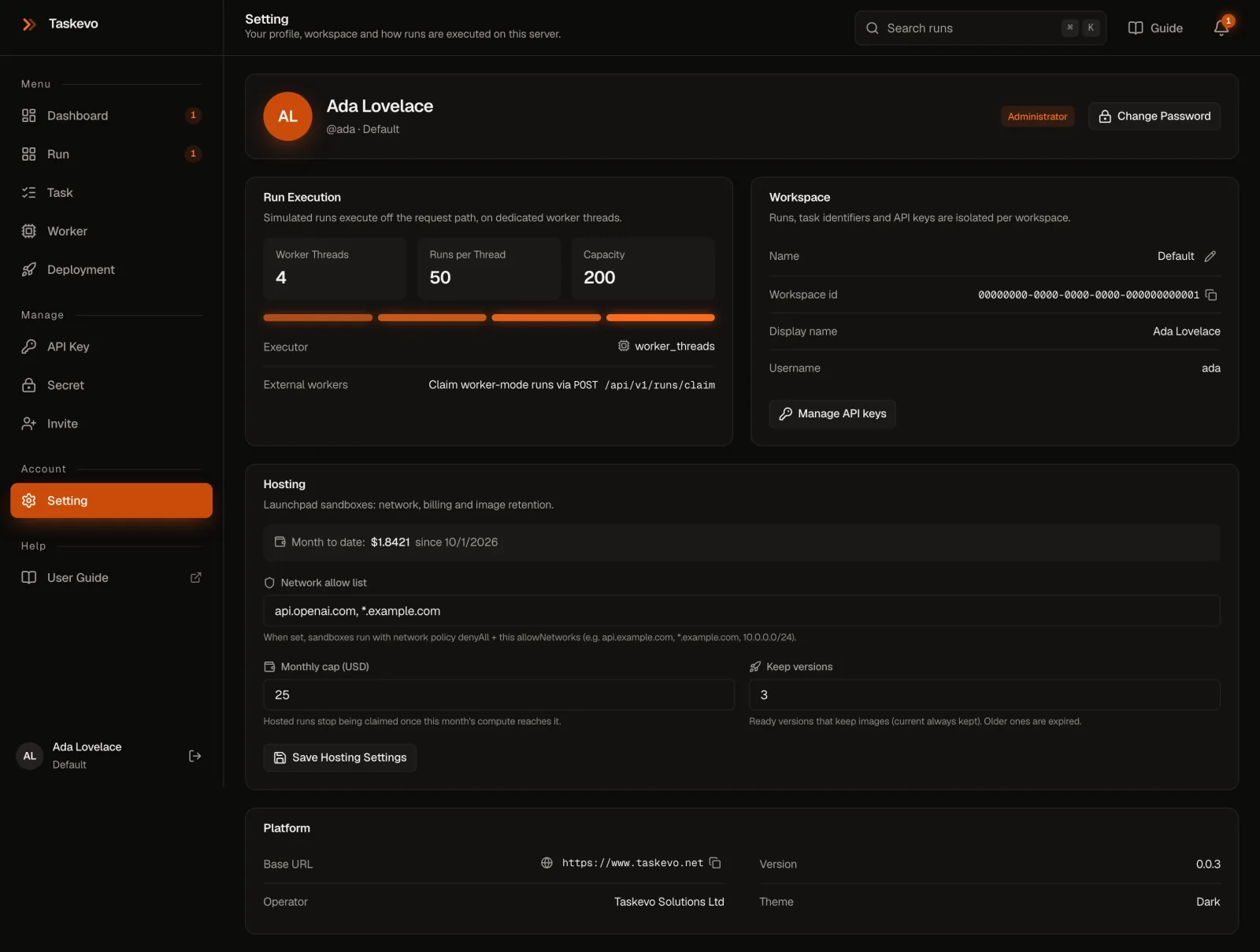
Task: Open API Key management page
Action: (111, 346)
